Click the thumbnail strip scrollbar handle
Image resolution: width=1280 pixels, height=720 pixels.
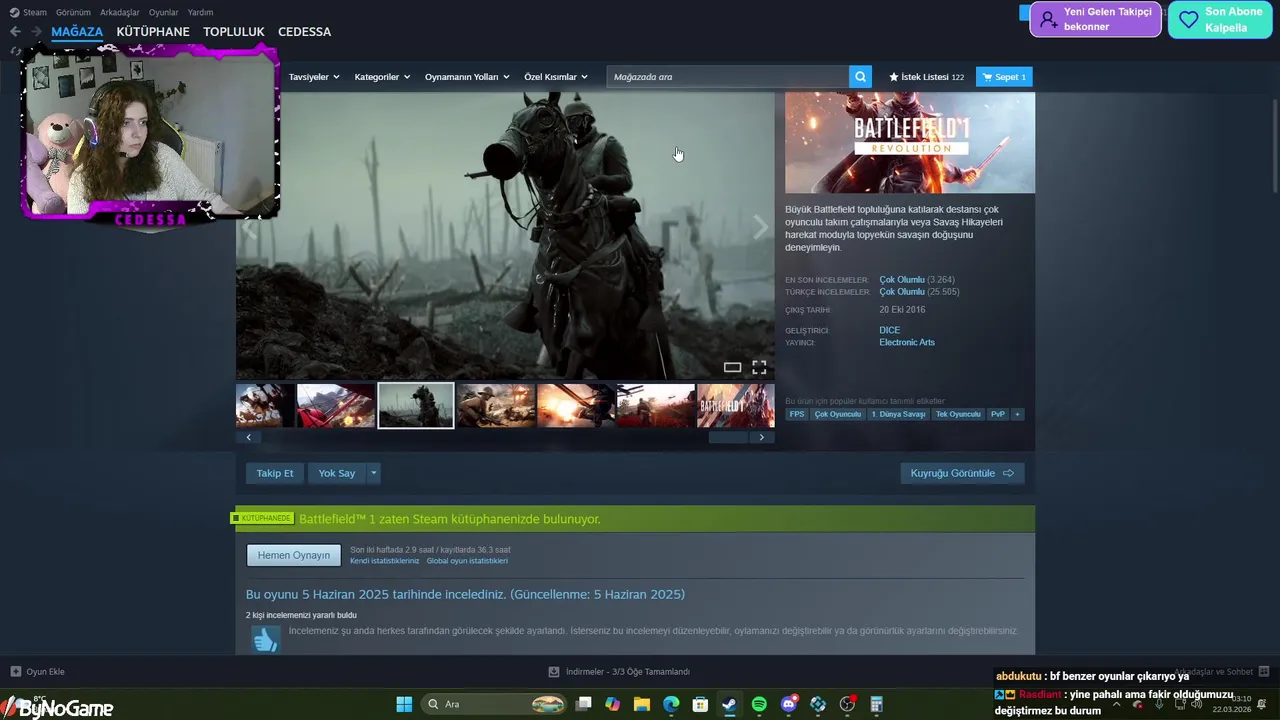(728, 437)
